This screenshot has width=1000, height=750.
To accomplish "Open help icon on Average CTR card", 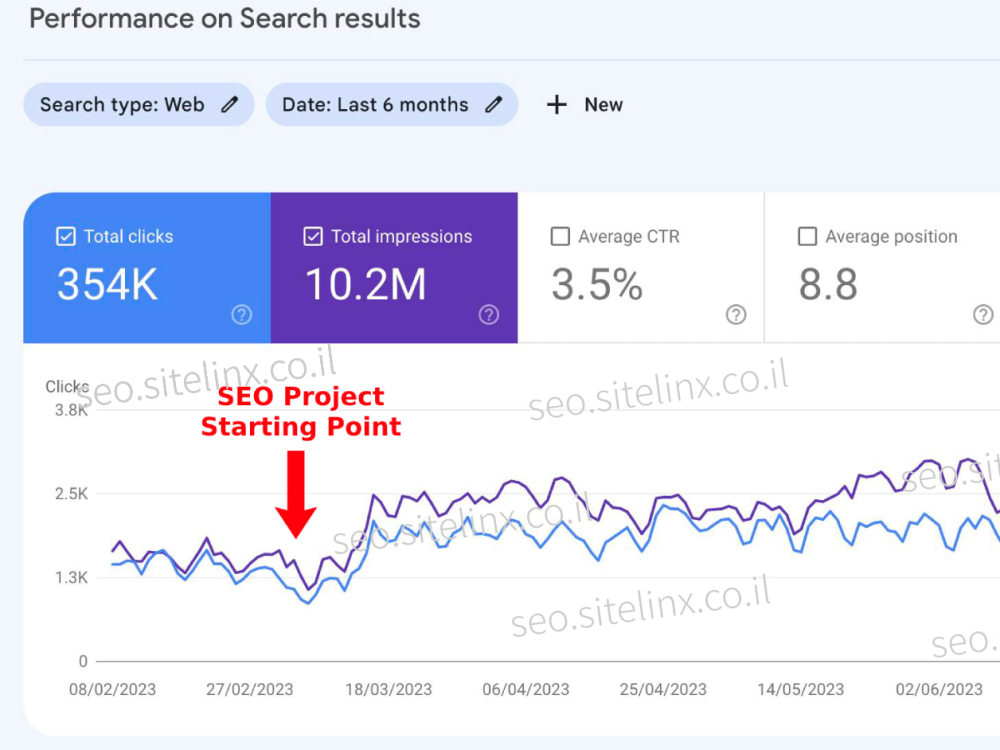I will 736,314.
